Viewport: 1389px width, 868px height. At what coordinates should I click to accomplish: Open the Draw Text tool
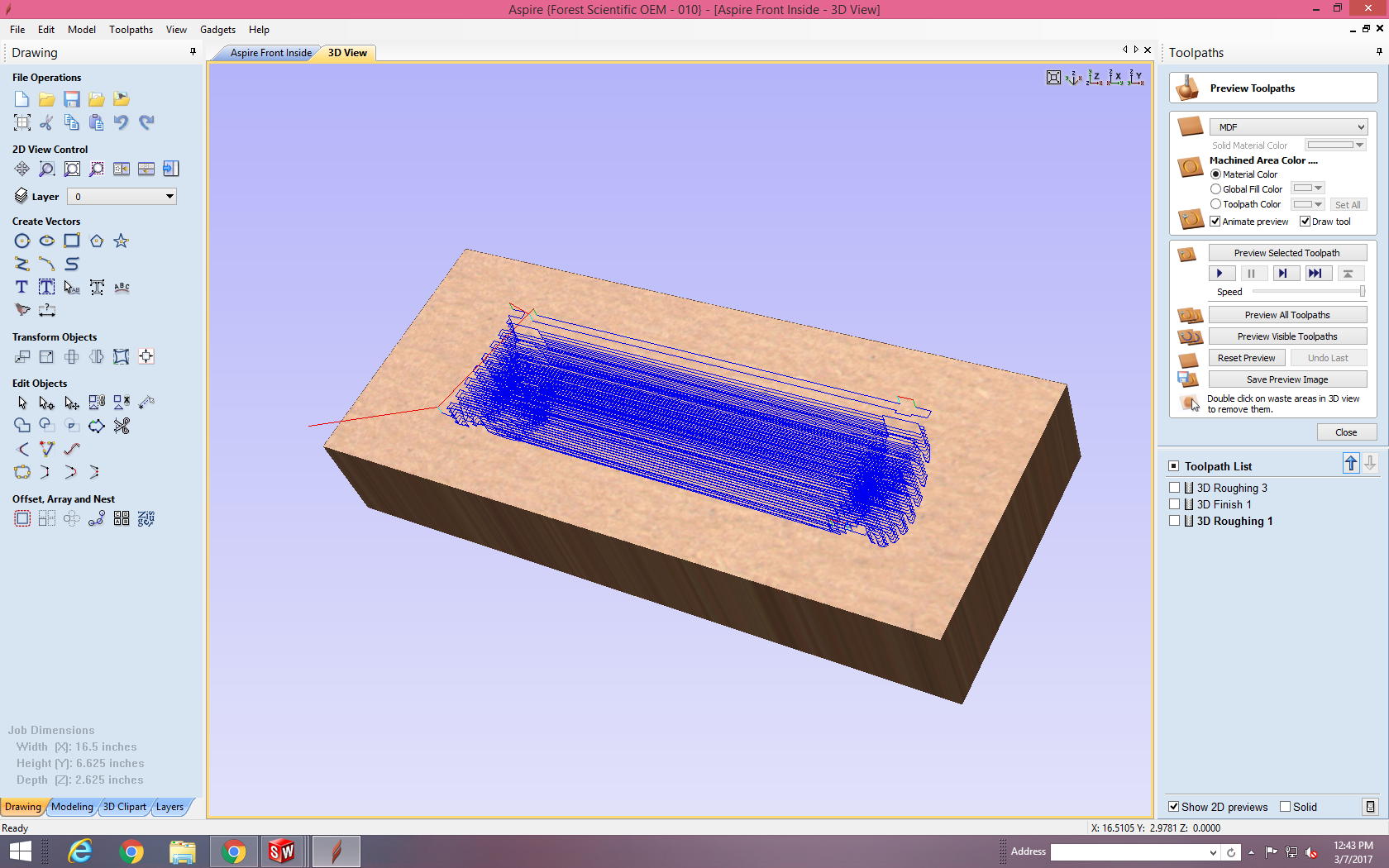21,287
